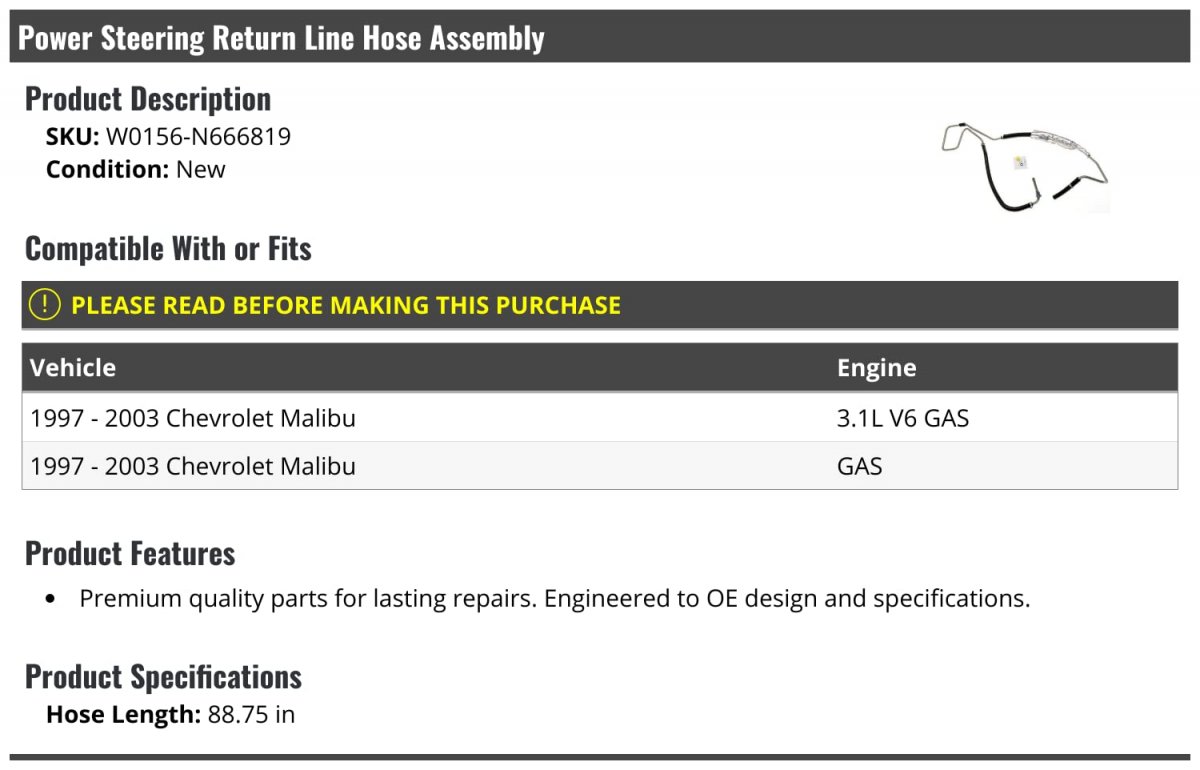Click the Hose Length label
Viewport: 1200px width, 770px height.
click(x=124, y=714)
